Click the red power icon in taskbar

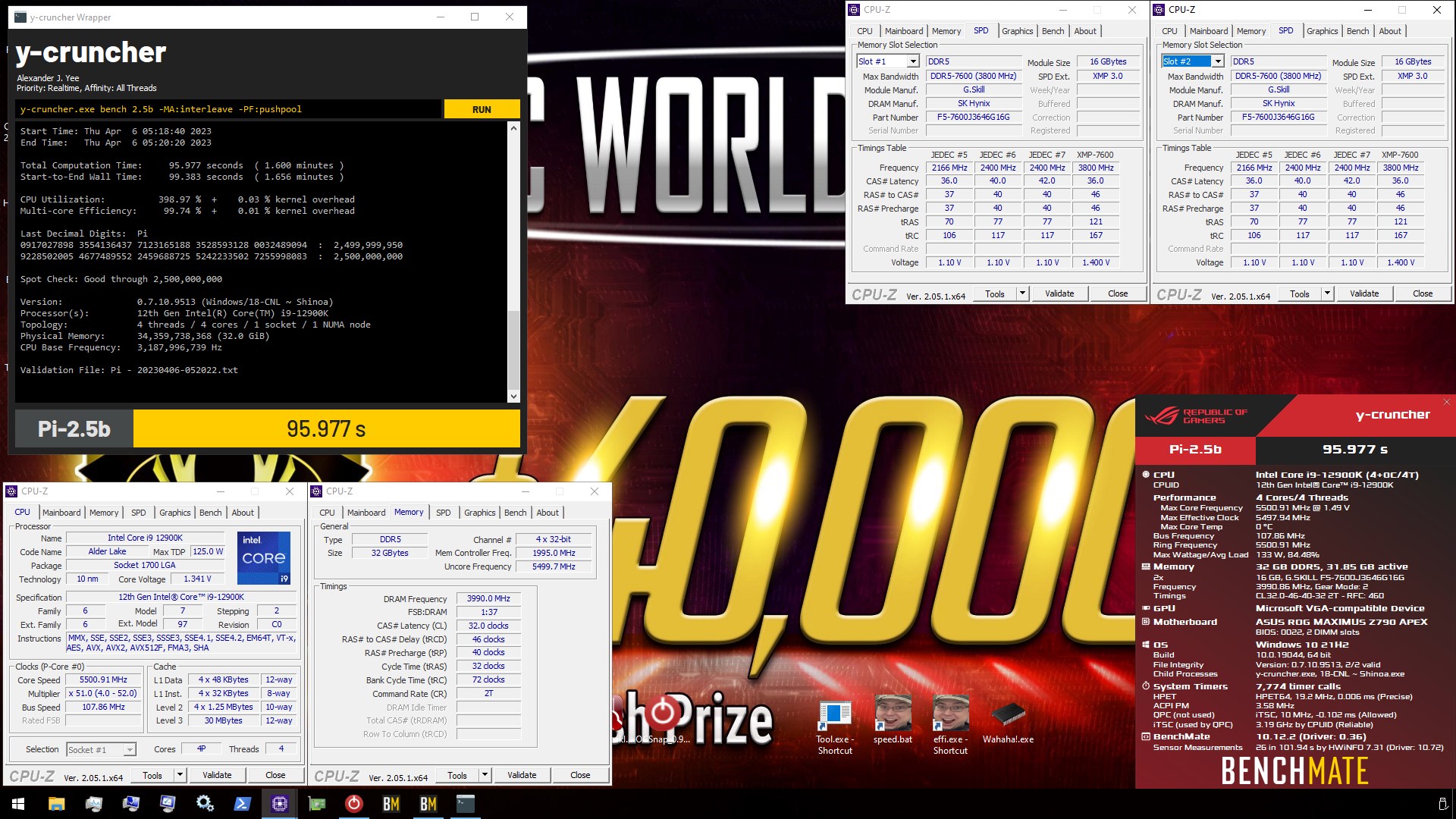pyautogui.click(x=353, y=804)
